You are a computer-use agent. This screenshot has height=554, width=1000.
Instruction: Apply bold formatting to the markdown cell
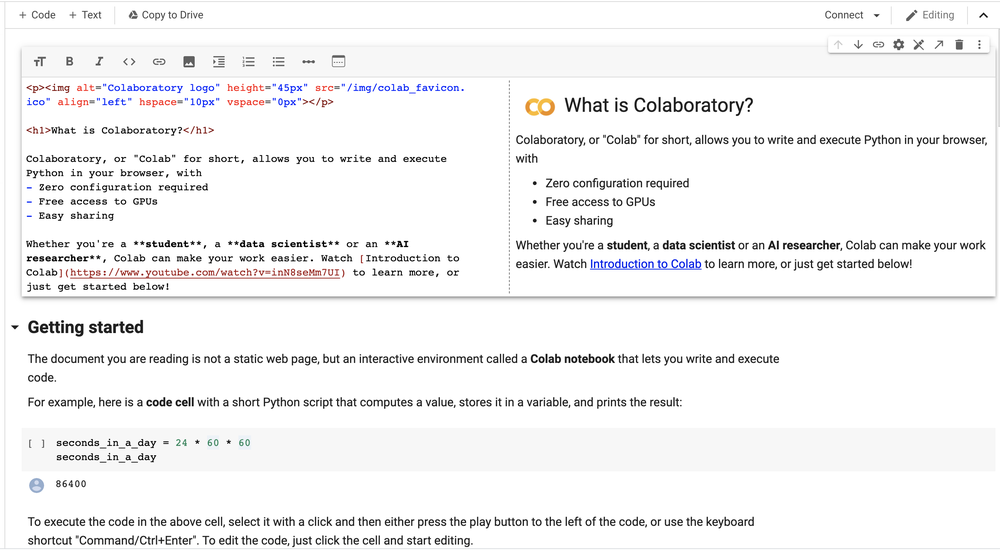[x=69, y=62]
